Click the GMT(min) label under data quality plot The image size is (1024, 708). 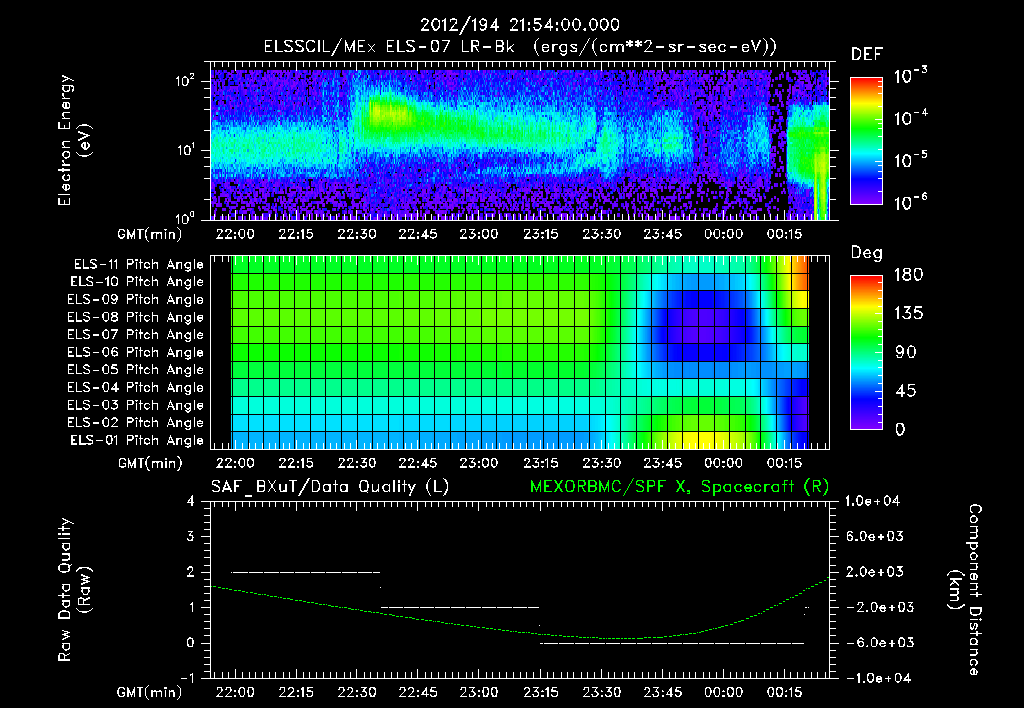(150, 692)
